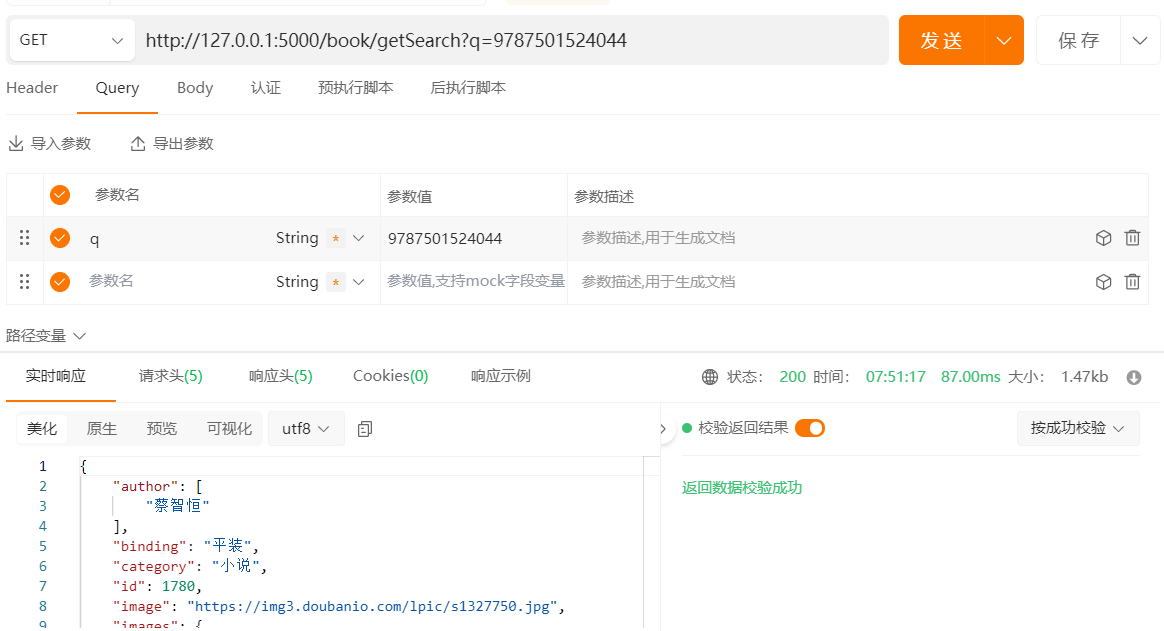Image resolution: width=1164 pixels, height=631 pixels.
Task: Switch to the Header tab
Action: [32, 88]
